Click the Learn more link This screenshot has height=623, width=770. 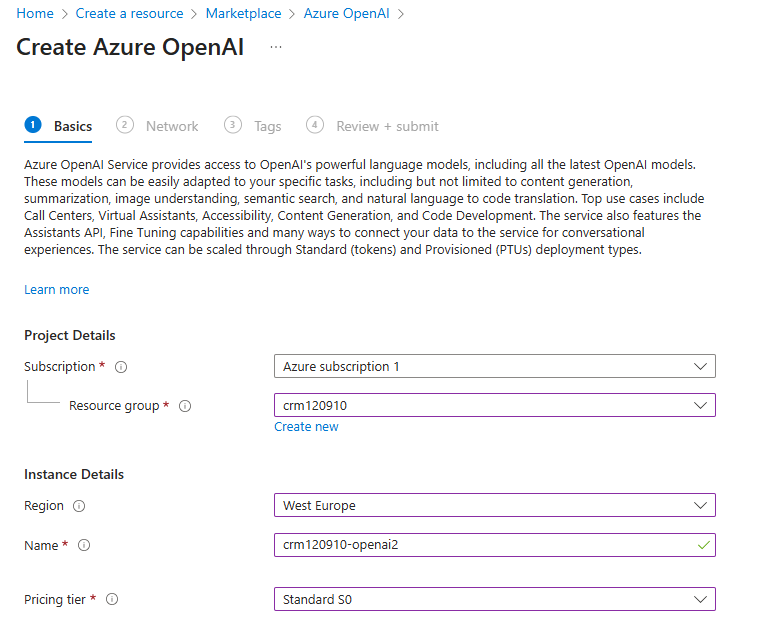56,290
